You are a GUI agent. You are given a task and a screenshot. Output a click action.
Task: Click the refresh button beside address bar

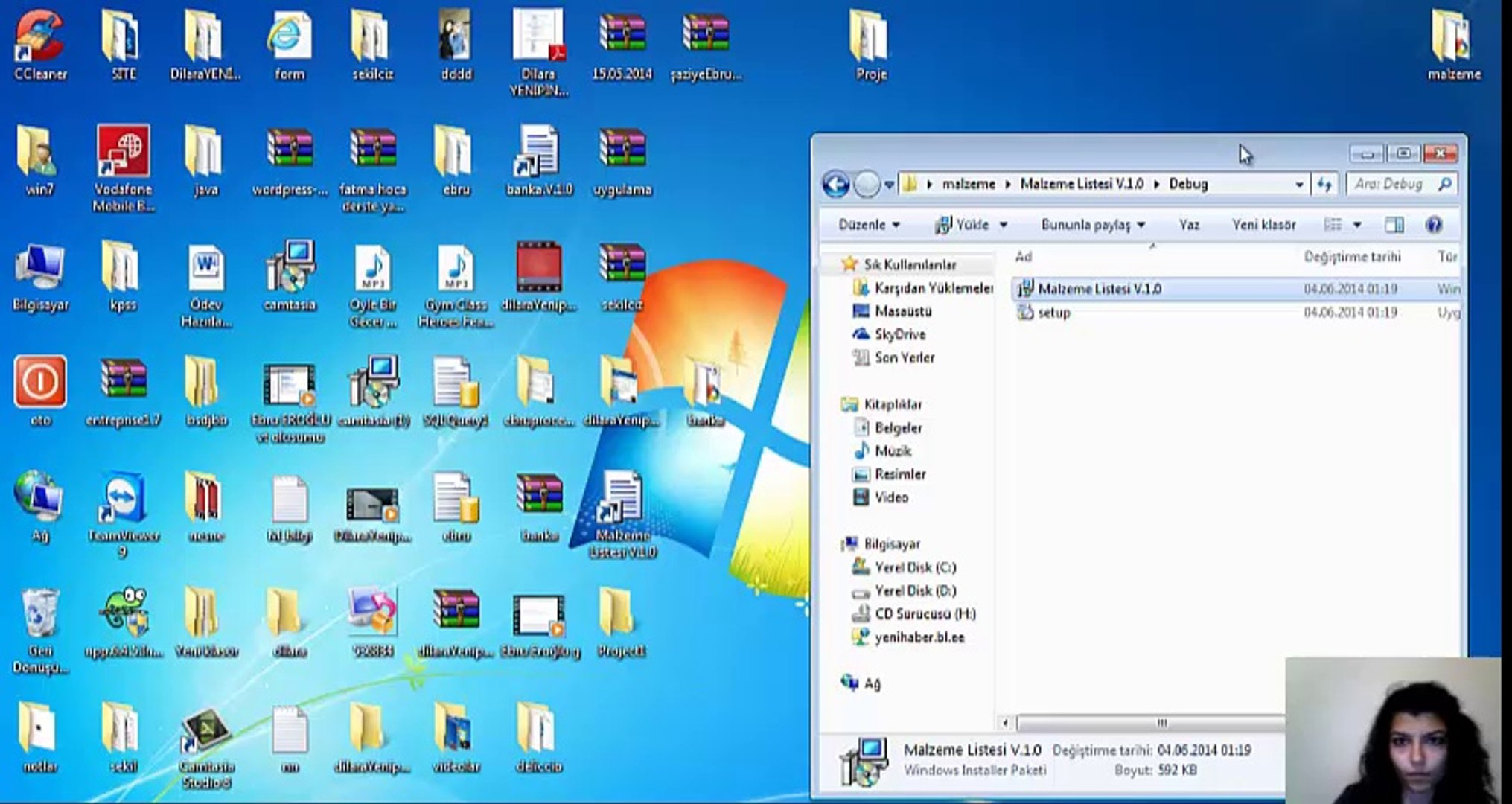(1324, 184)
